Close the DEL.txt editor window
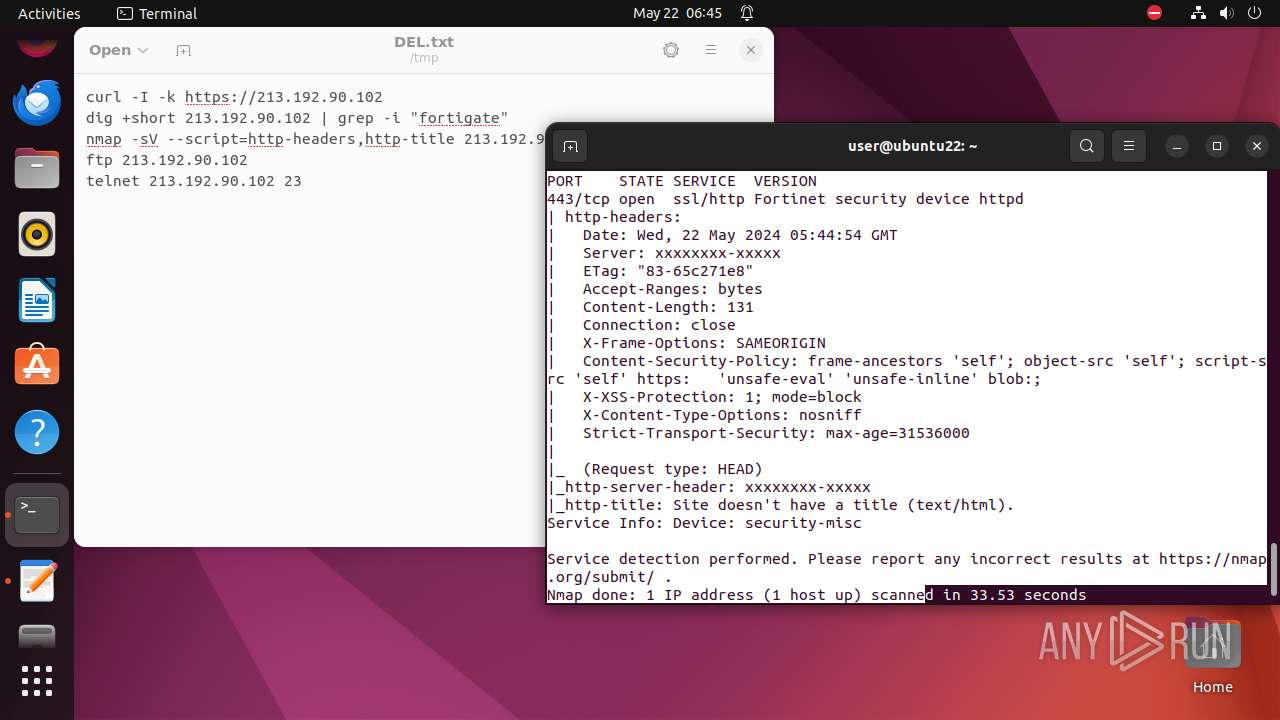Viewport: 1280px width, 720px height. point(751,50)
